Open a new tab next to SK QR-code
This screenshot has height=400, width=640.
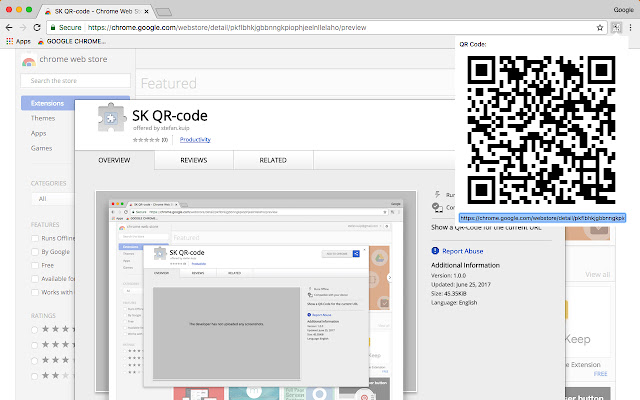click(164, 12)
